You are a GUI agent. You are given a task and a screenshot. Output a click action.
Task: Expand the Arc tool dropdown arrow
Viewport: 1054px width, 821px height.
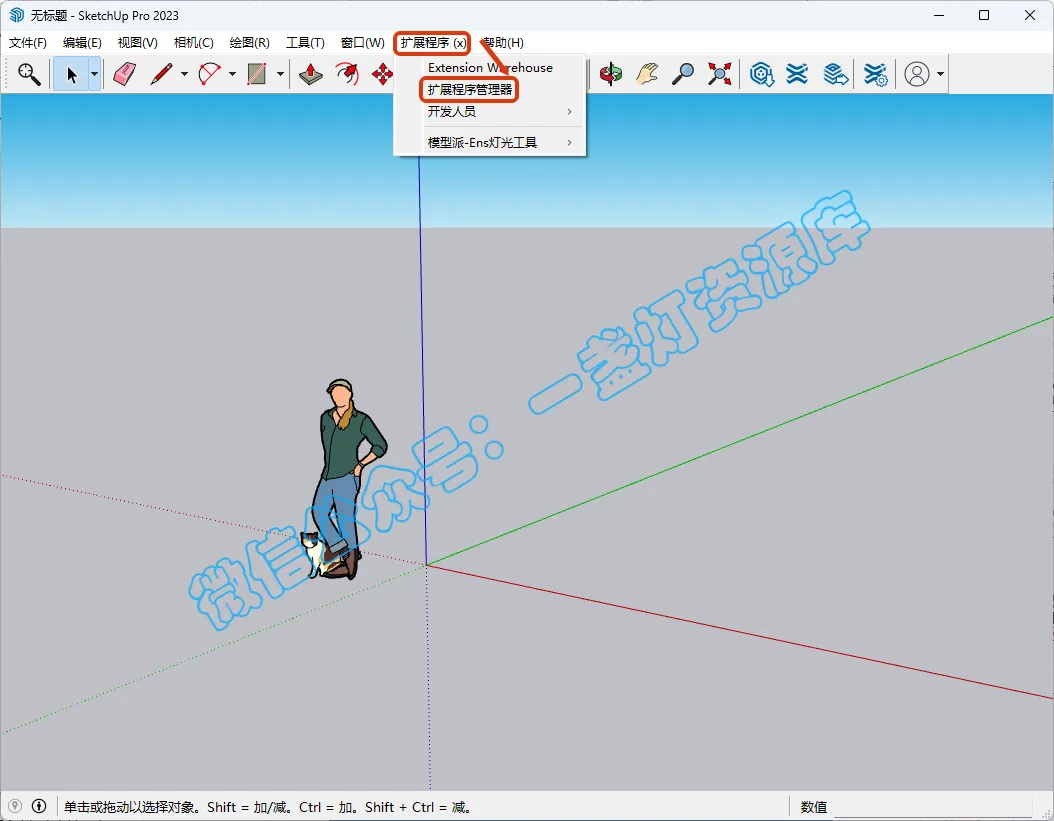coord(233,74)
